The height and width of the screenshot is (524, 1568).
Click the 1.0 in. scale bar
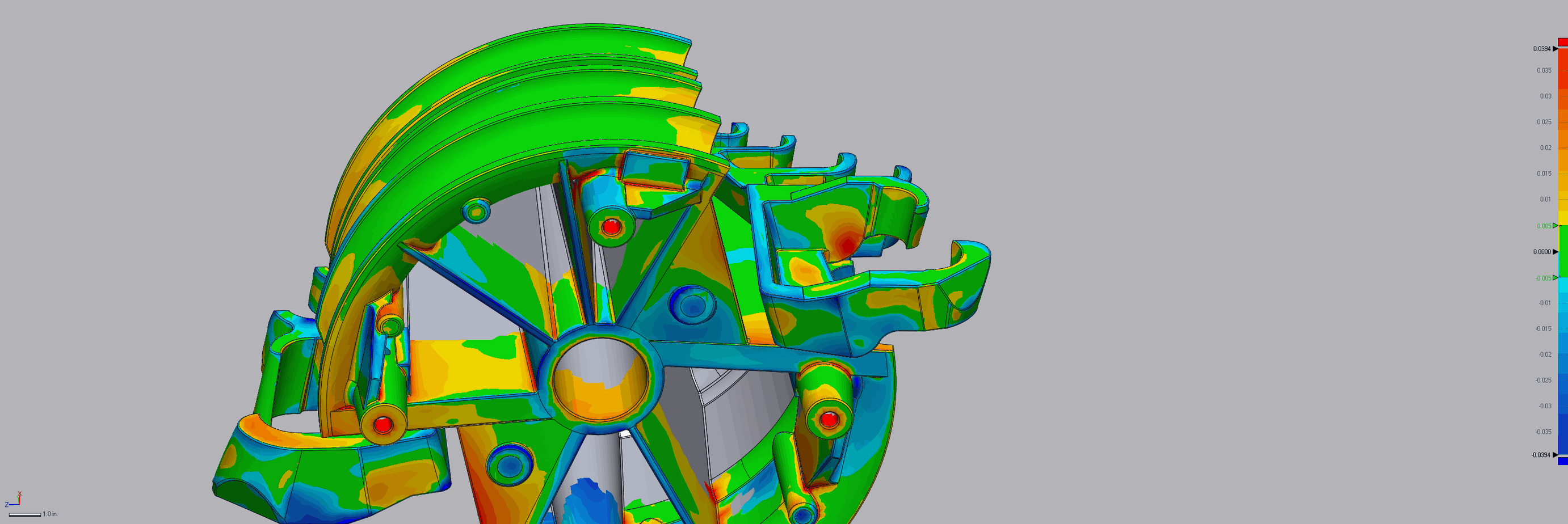[25, 515]
